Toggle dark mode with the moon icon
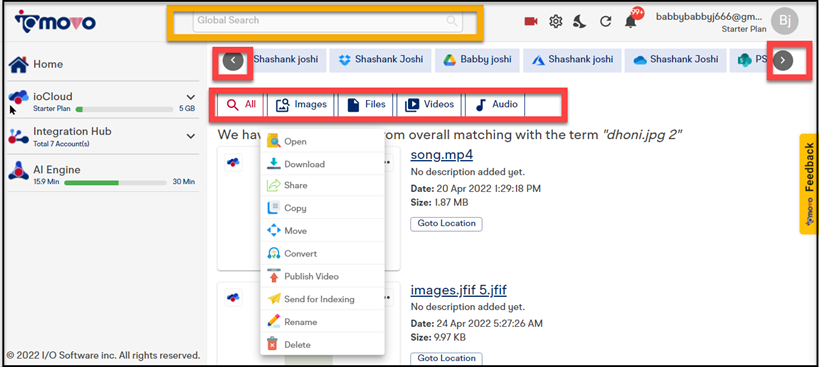The width and height of the screenshot is (819, 367). coord(579,21)
